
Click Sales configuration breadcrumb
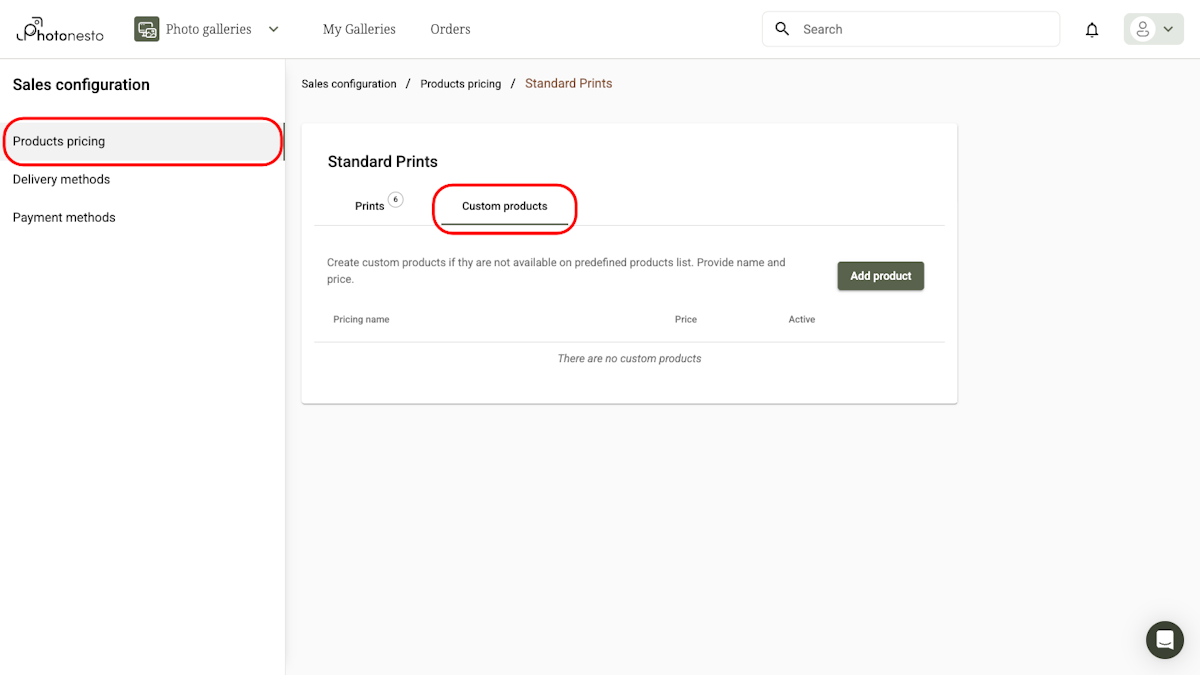[x=349, y=84]
